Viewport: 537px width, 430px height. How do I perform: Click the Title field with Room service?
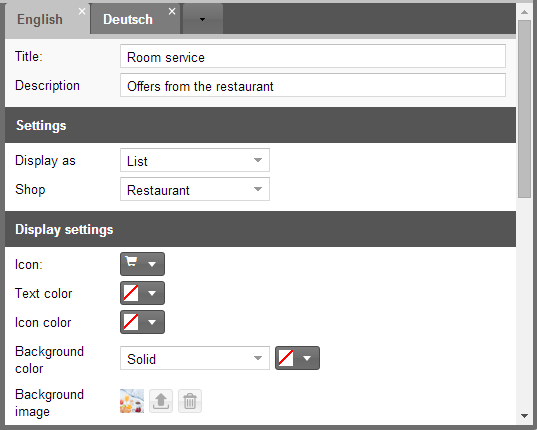click(313, 56)
